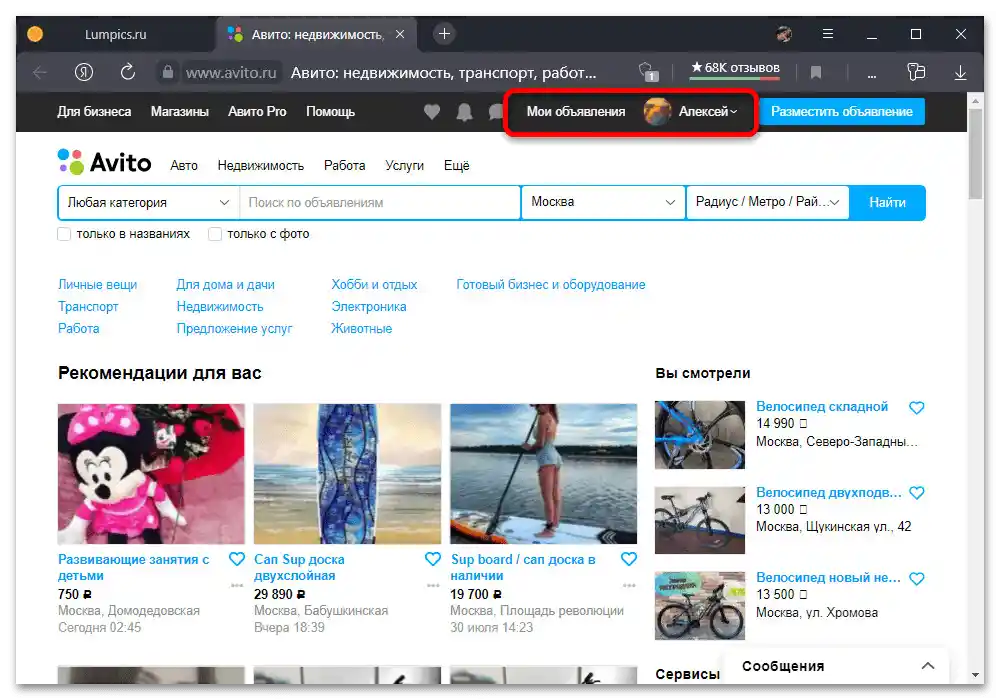The width and height of the screenshot is (1000, 700).
Task: Reload the Avito page
Action: point(128,72)
